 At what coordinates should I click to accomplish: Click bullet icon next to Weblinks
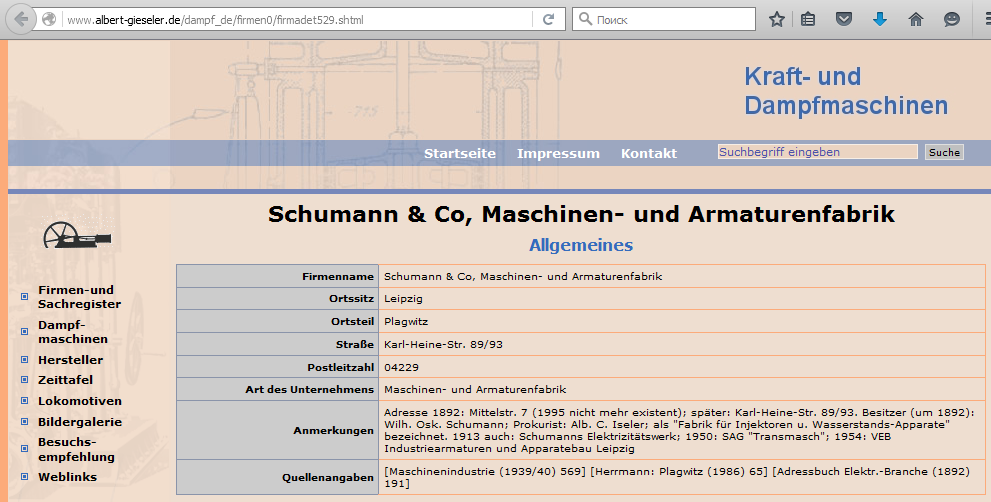pyautogui.click(x=25, y=476)
